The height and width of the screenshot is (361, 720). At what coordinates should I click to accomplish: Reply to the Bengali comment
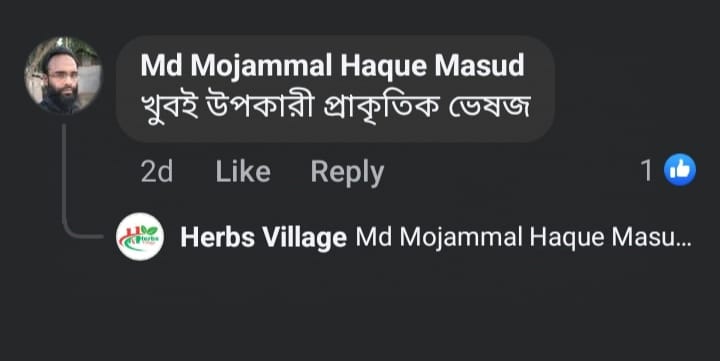click(x=347, y=172)
